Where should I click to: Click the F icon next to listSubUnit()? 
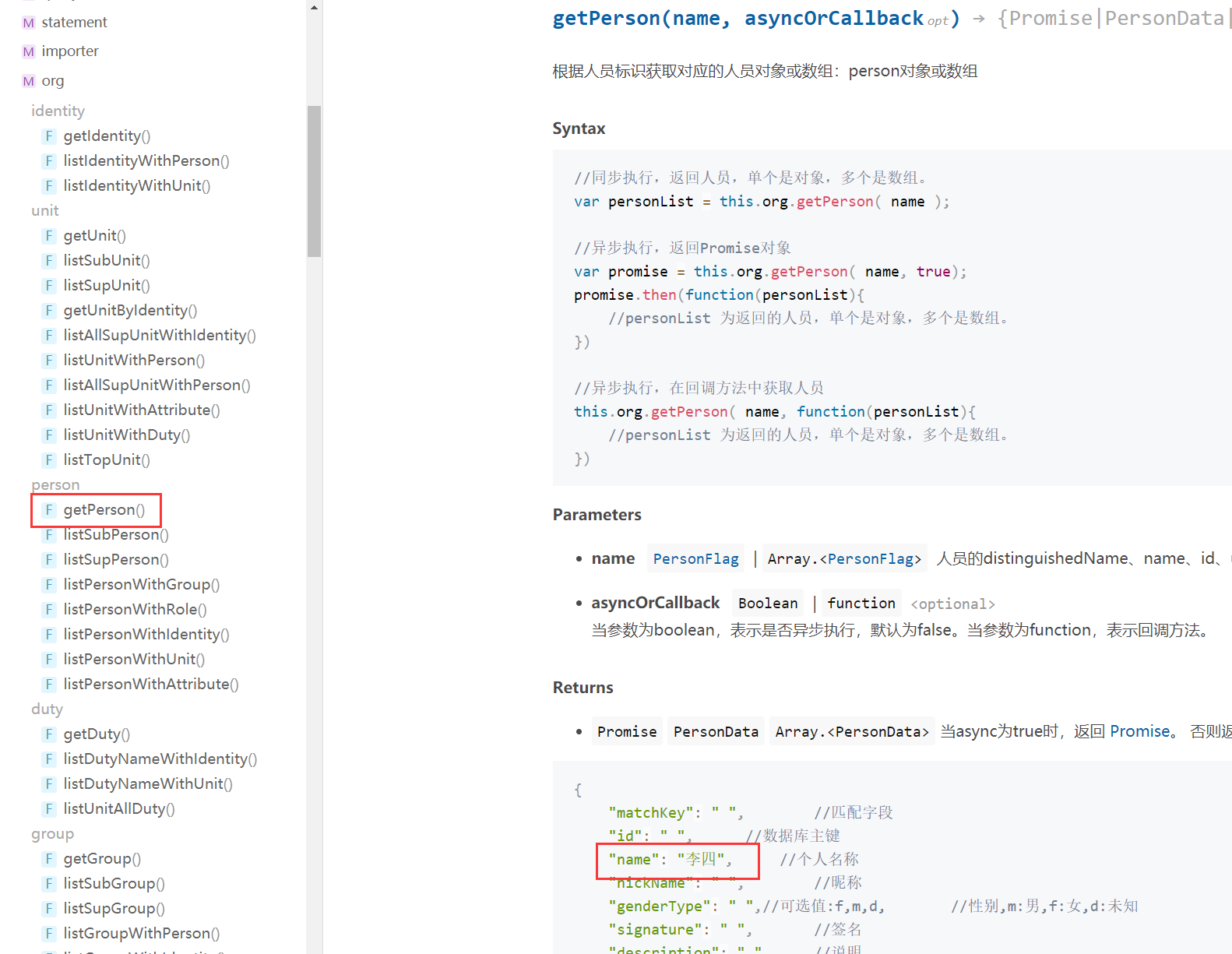49,260
